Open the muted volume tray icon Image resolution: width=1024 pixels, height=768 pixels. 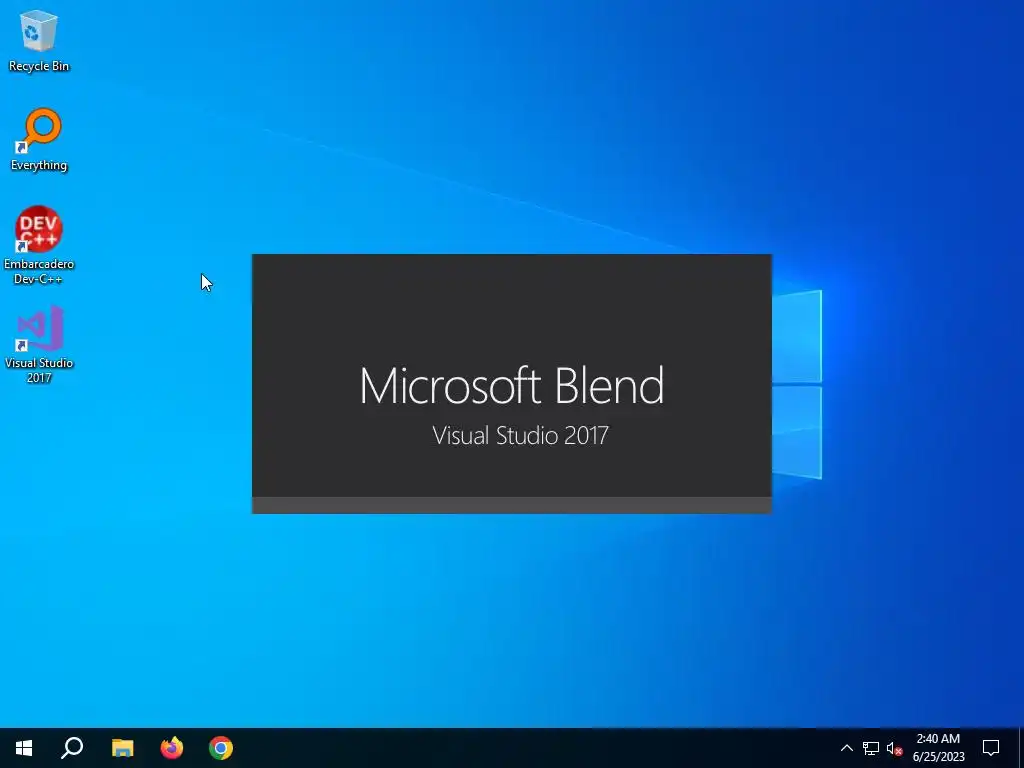click(894, 748)
